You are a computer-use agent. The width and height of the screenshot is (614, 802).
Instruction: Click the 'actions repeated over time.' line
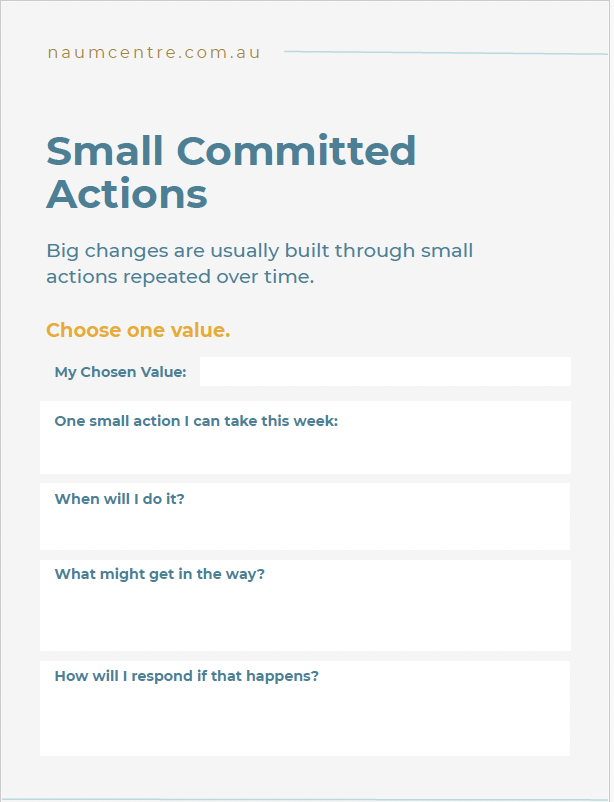[x=180, y=277]
